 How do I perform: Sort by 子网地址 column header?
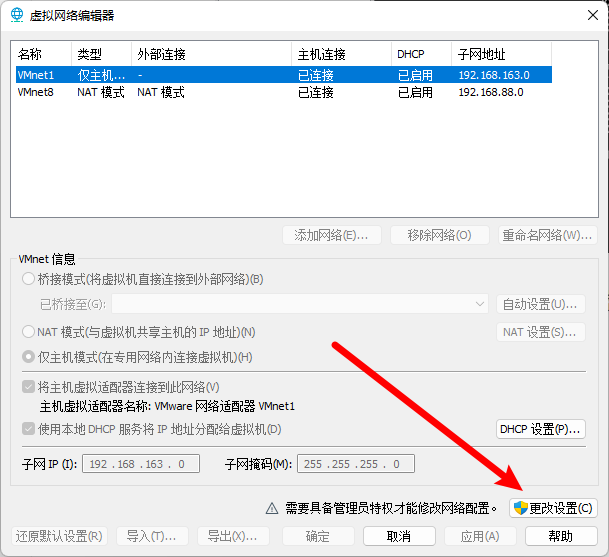pos(500,54)
